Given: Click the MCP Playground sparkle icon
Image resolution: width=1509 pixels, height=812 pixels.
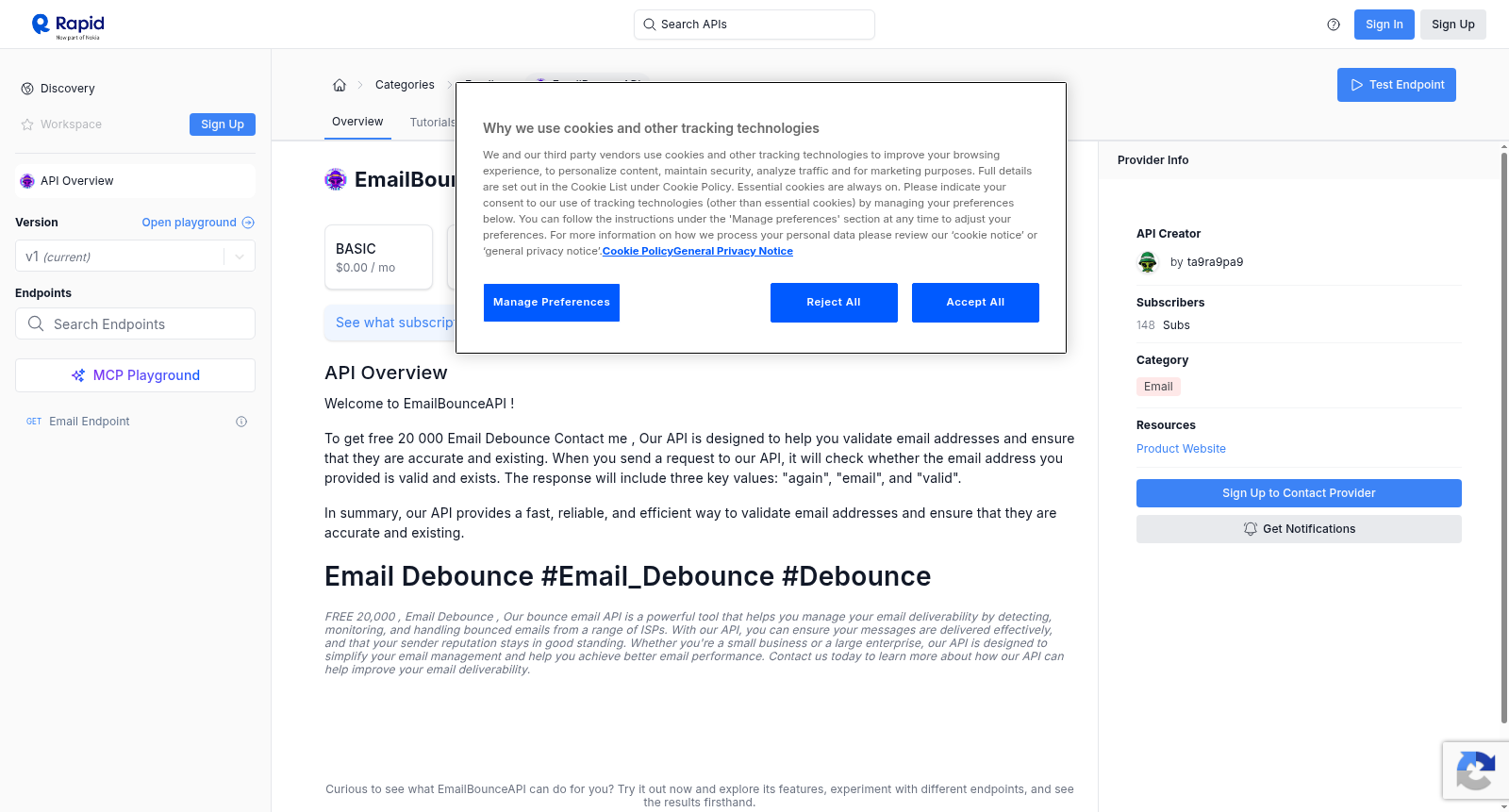Looking at the screenshot, I should click(x=78, y=375).
